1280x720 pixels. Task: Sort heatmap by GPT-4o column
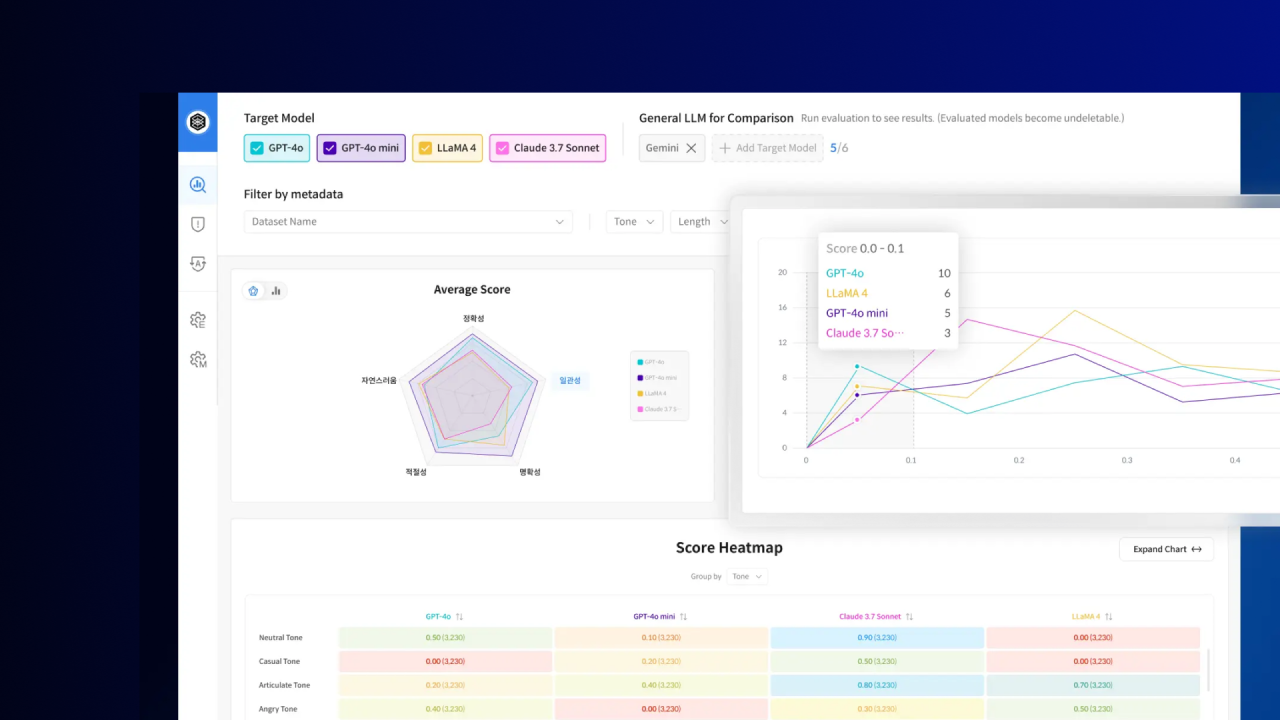[459, 617]
